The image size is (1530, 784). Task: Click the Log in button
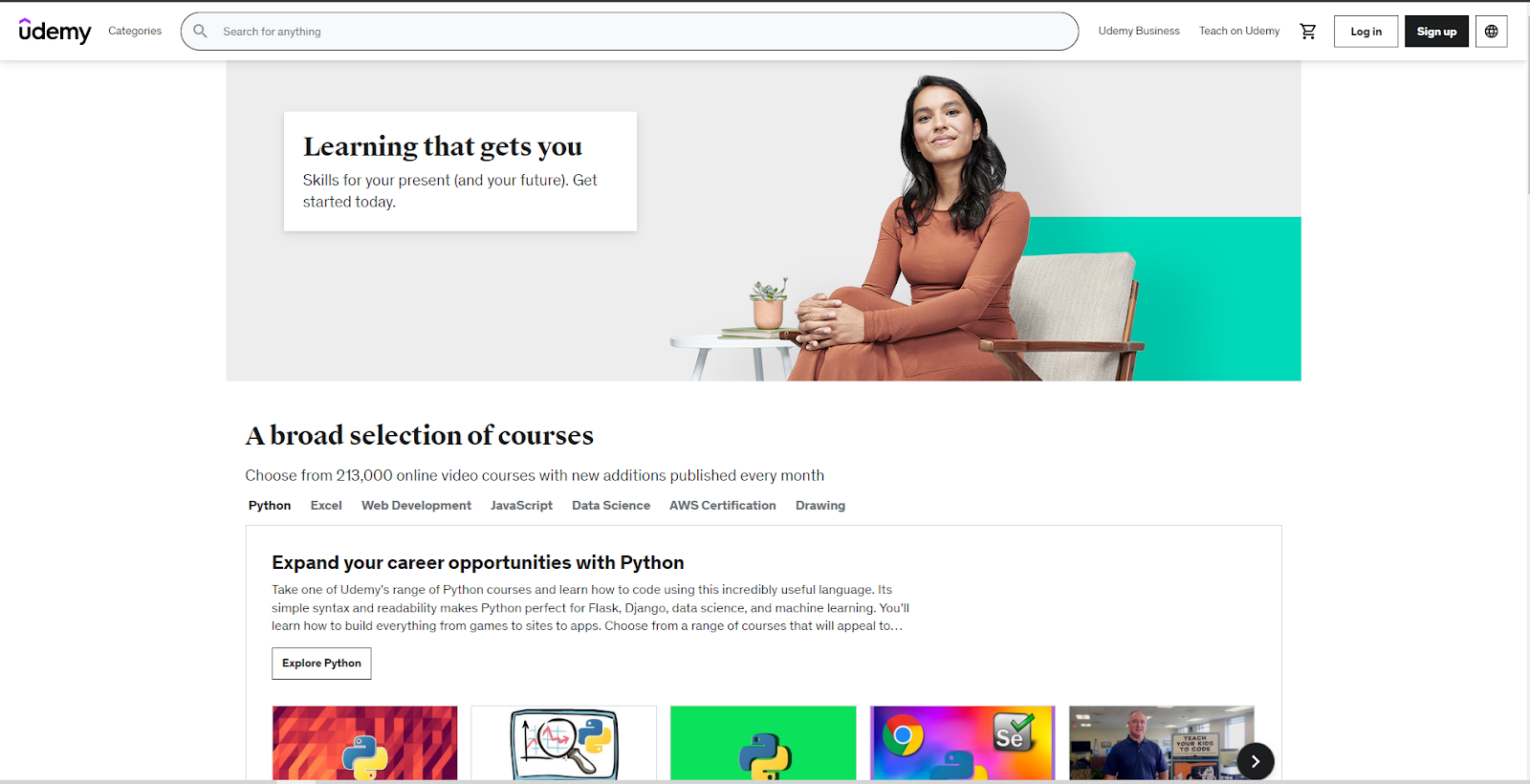tap(1366, 32)
